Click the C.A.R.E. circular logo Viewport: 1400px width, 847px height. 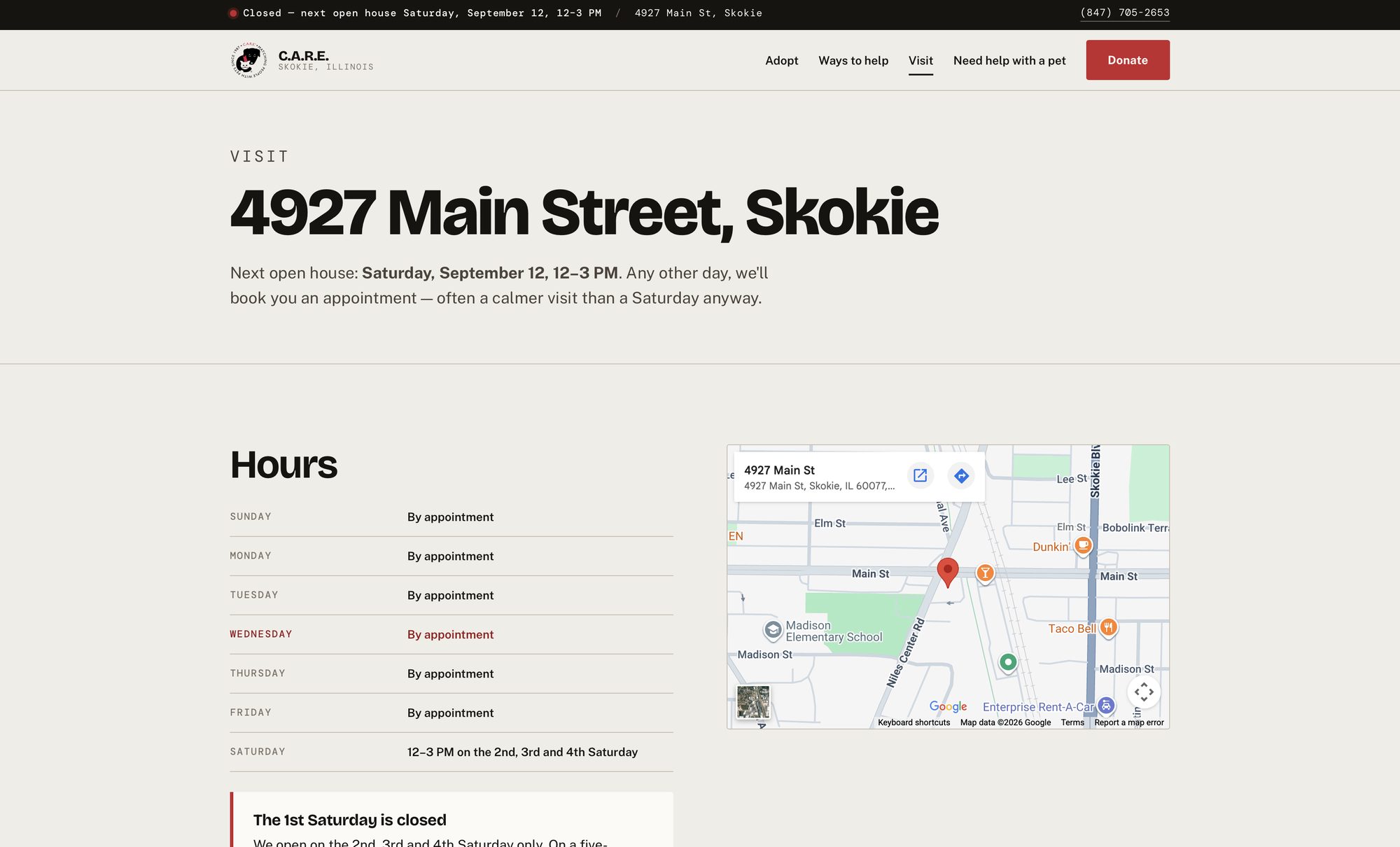click(x=248, y=60)
